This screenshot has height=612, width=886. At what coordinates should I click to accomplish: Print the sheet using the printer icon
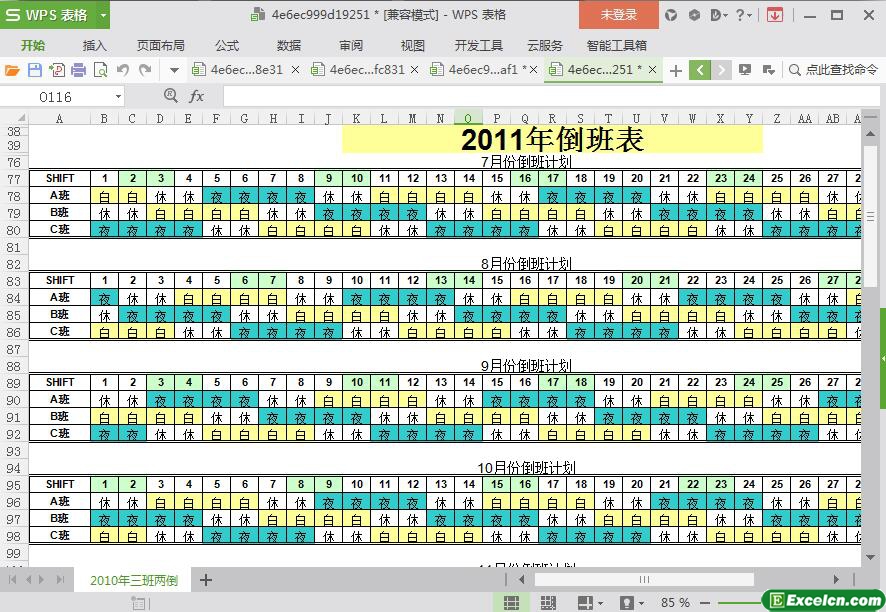79,70
